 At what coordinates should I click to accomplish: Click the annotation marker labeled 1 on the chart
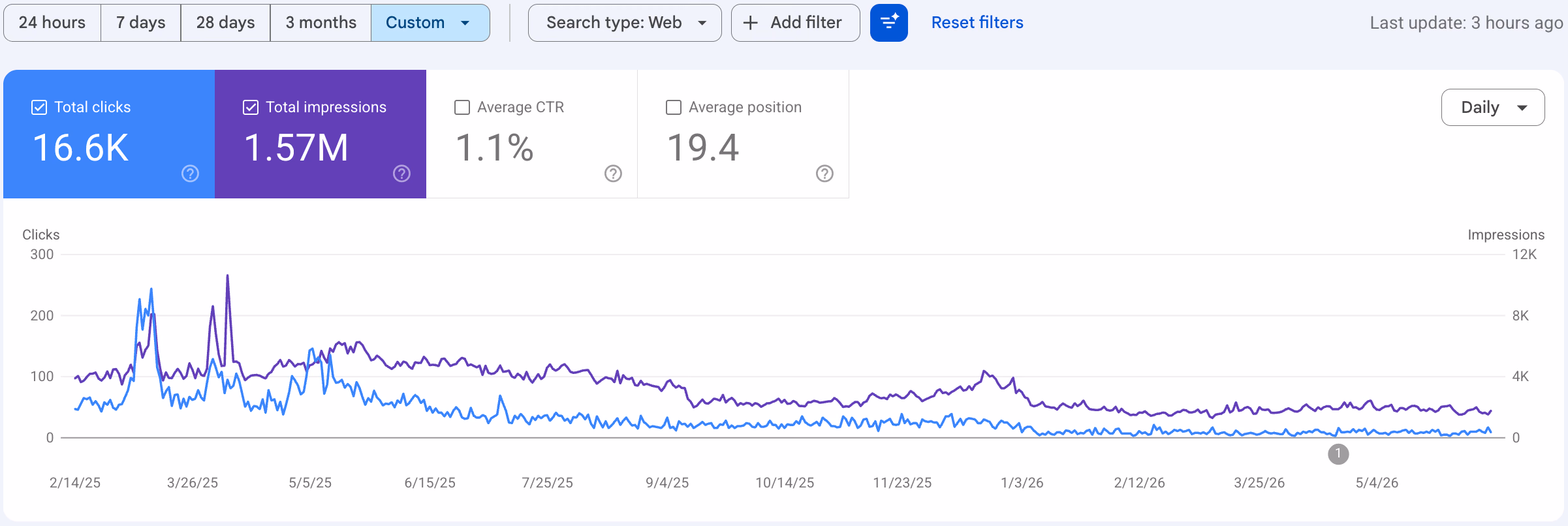1338,454
